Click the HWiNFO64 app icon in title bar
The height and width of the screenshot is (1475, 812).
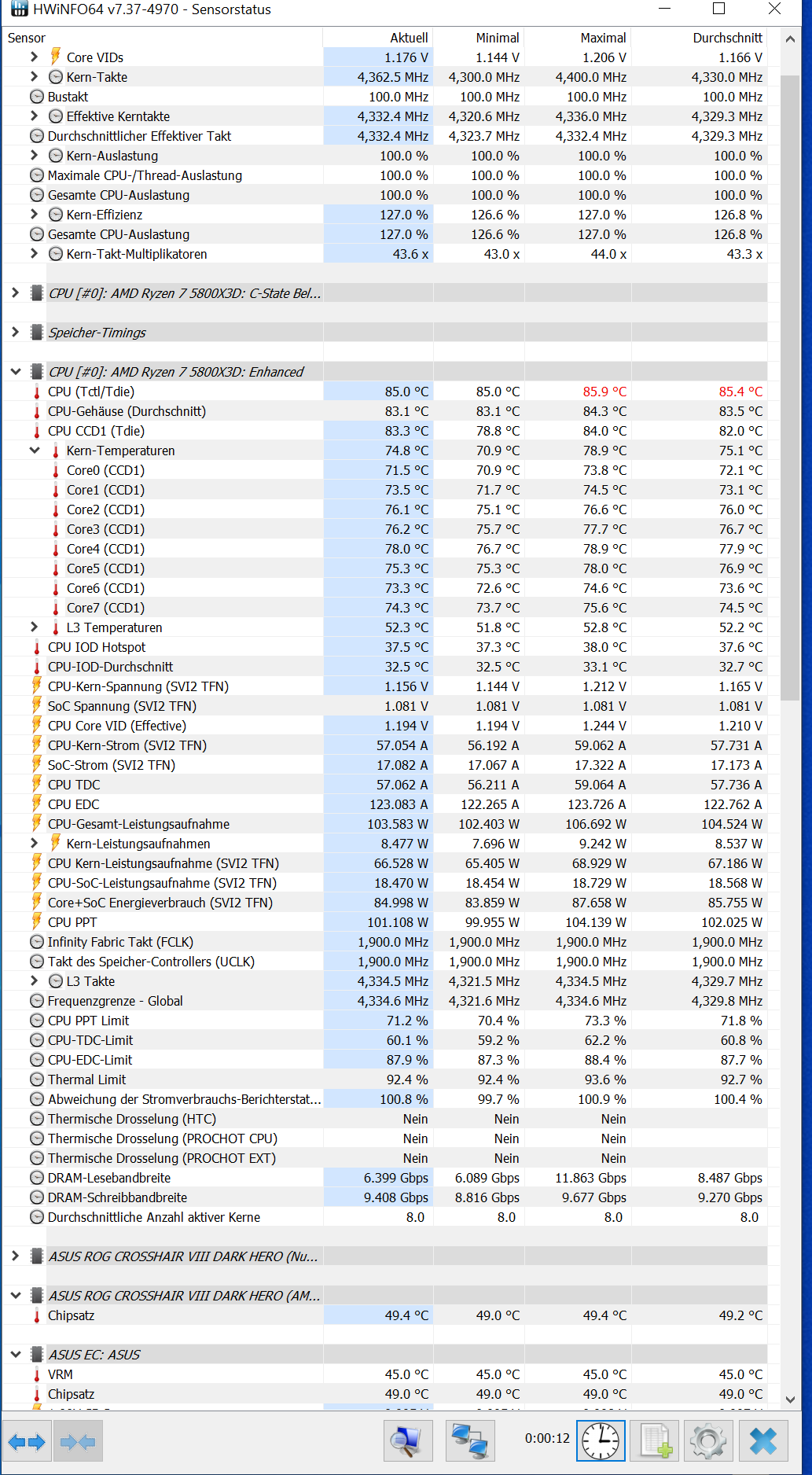[18, 9]
